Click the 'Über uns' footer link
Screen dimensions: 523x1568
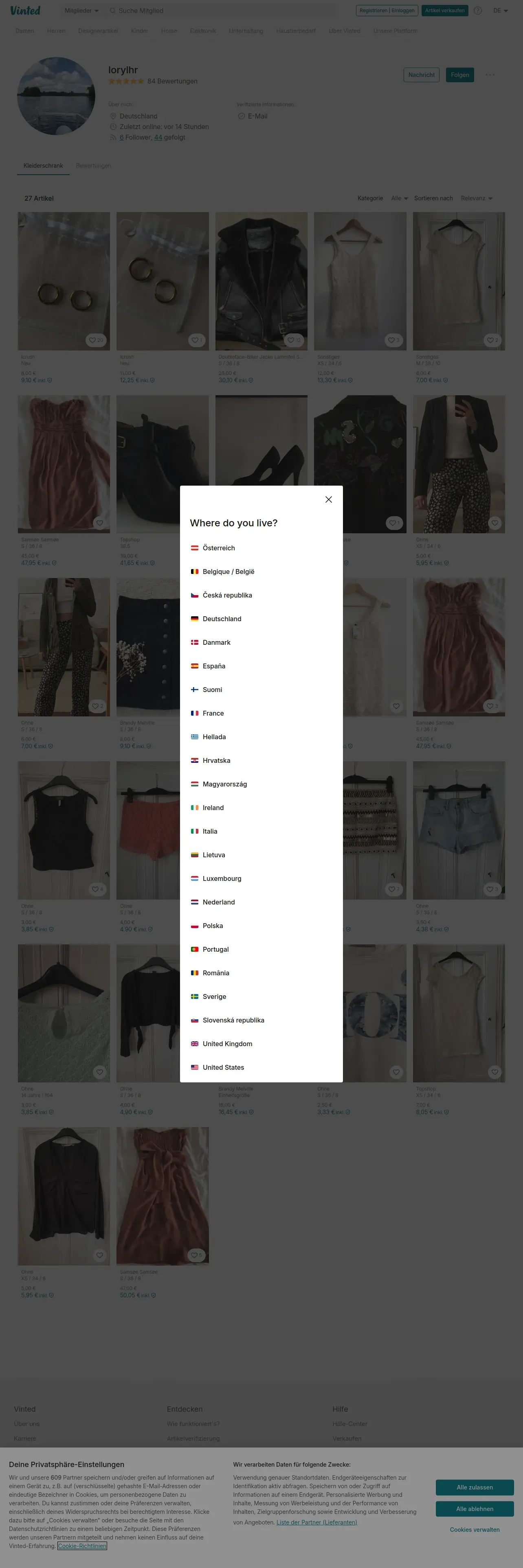coord(27,1424)
